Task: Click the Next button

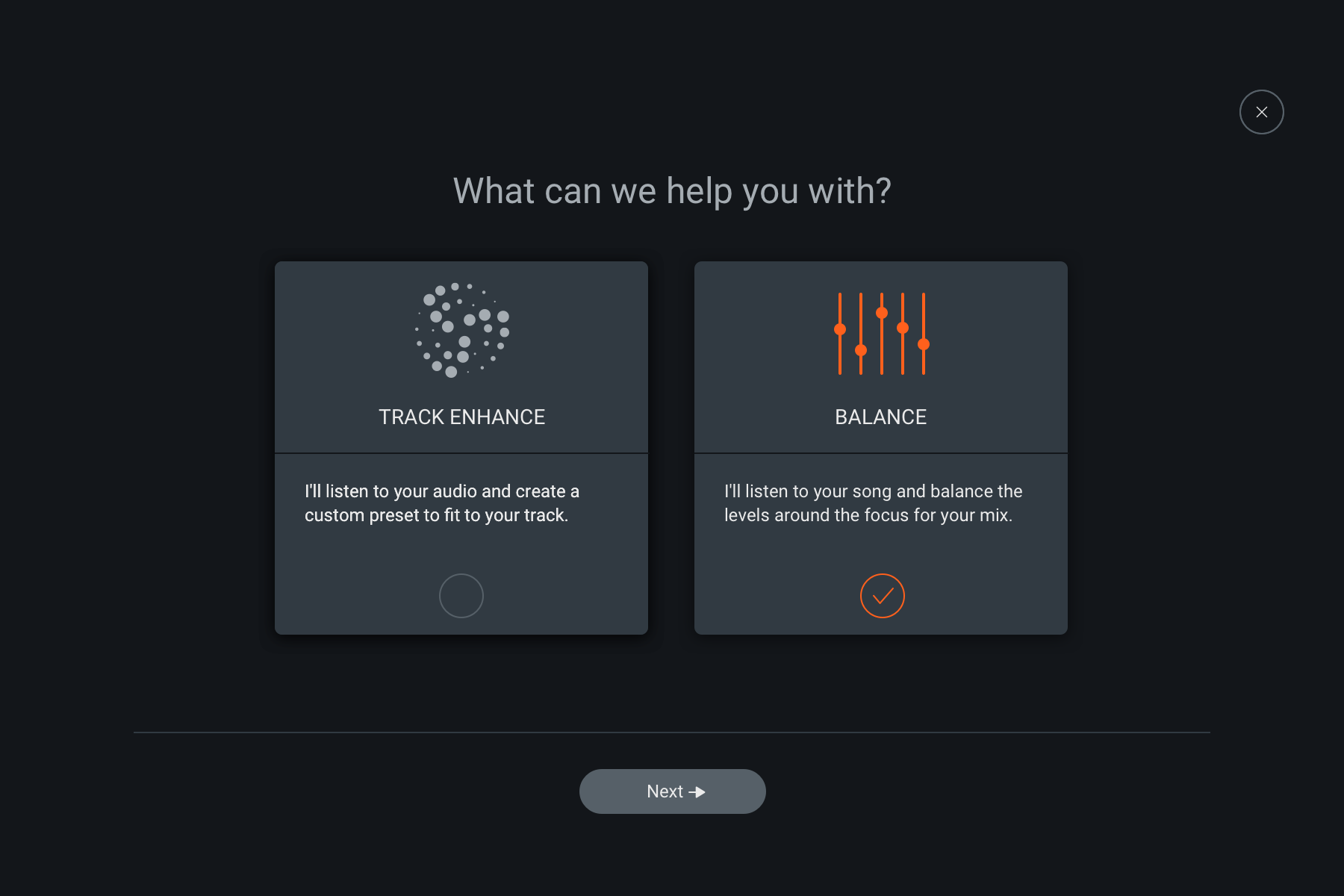Action: [673, 791]
